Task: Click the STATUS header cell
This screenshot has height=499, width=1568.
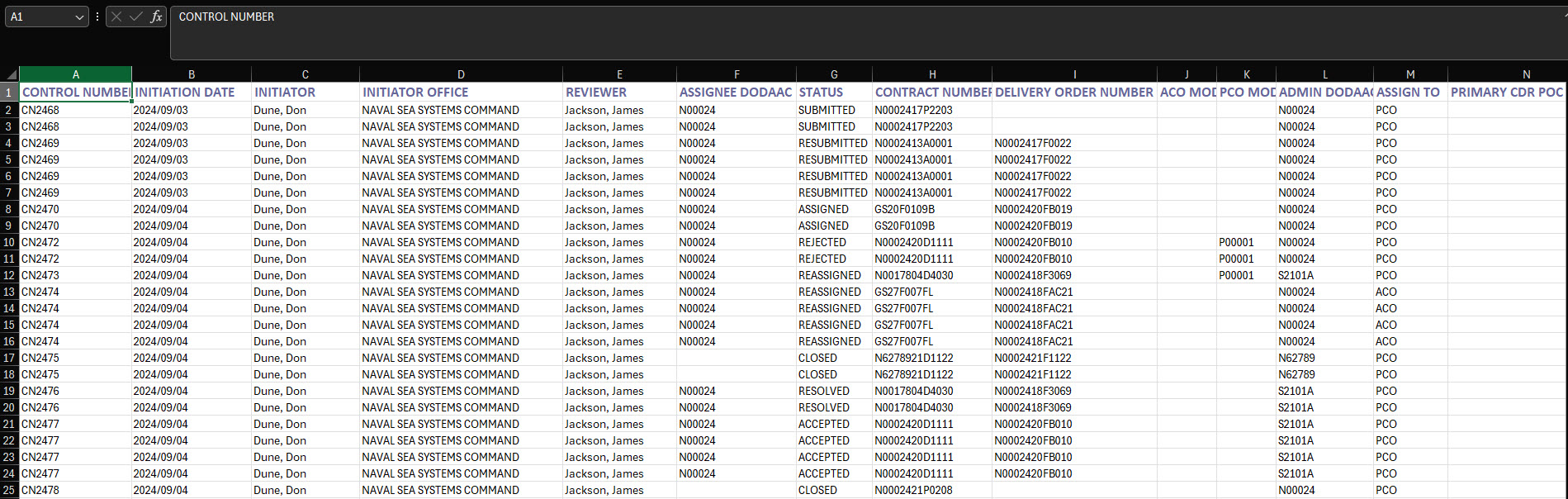Action: click(x=834, y=93)
